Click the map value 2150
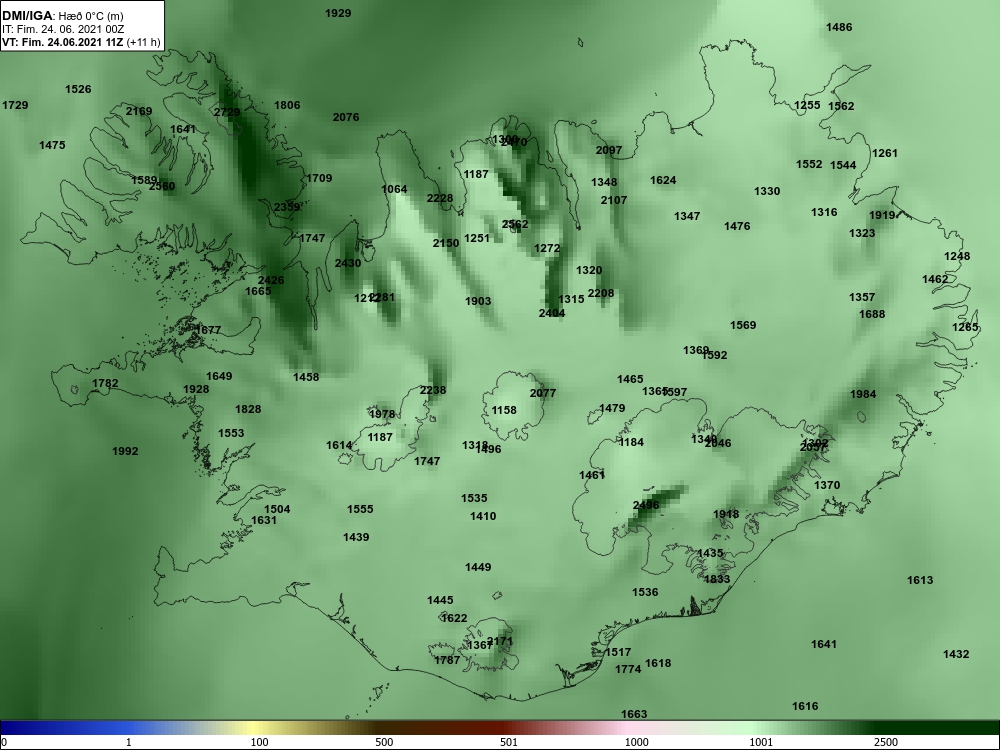The width and height of the screenshot is (1000, 750). coord(446,243)
